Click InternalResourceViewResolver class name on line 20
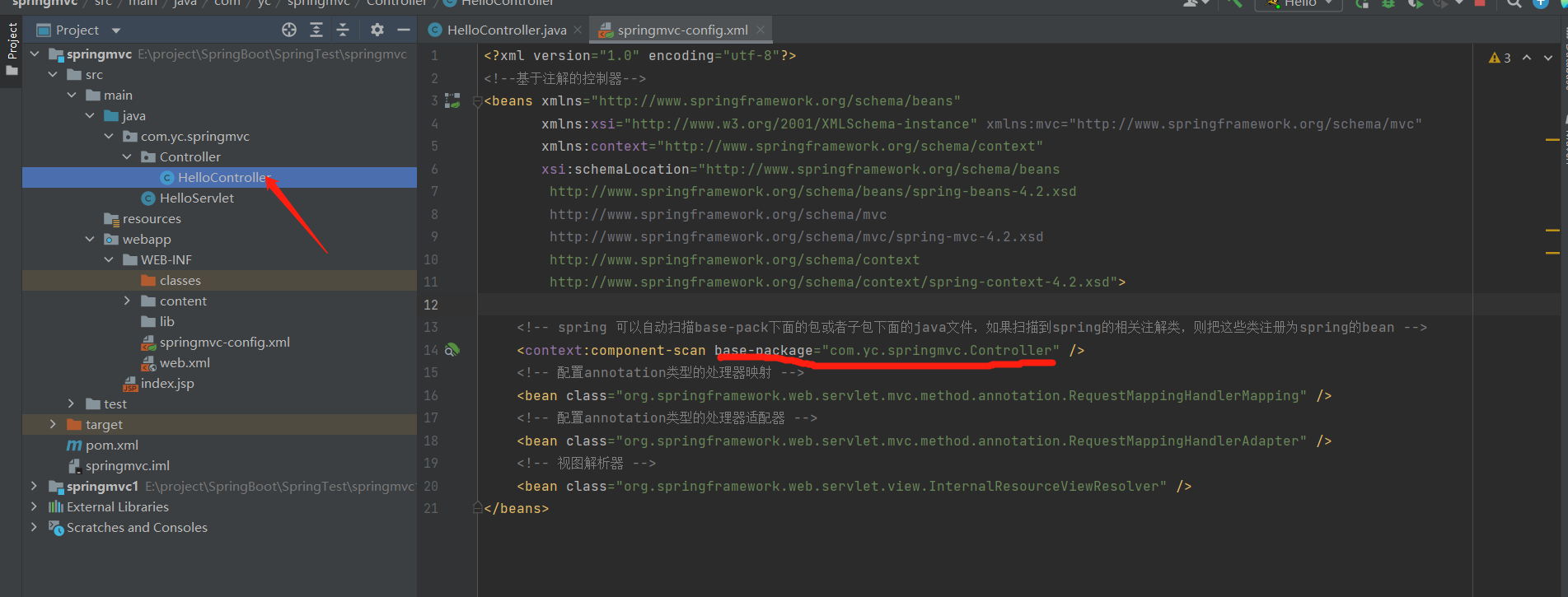Screen dimensions: 1568x597 (1043, 486)
